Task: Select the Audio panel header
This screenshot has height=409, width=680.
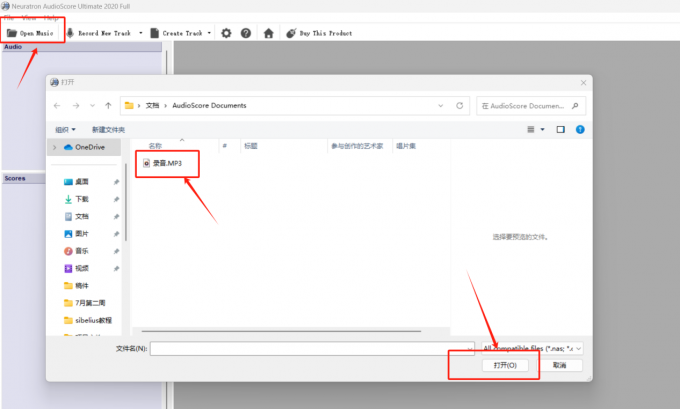Action: 82,47
